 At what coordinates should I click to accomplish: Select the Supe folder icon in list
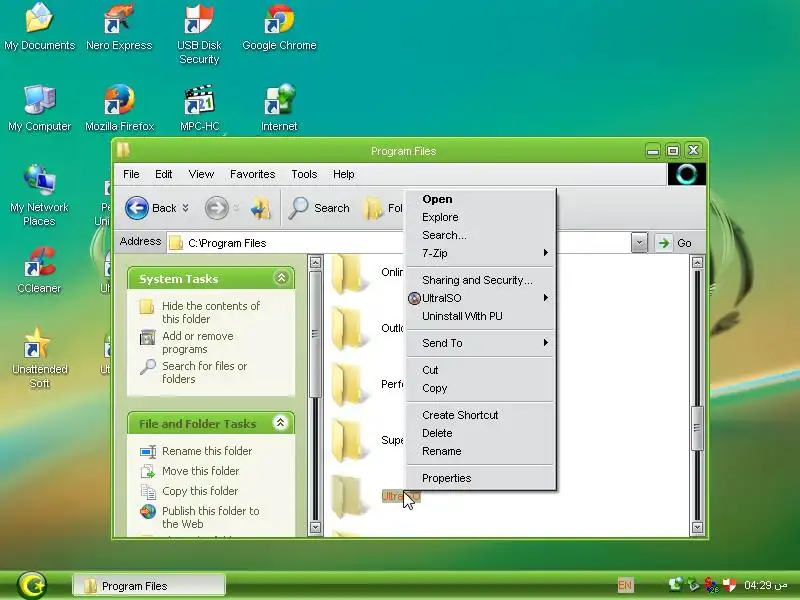pos(349,440)
